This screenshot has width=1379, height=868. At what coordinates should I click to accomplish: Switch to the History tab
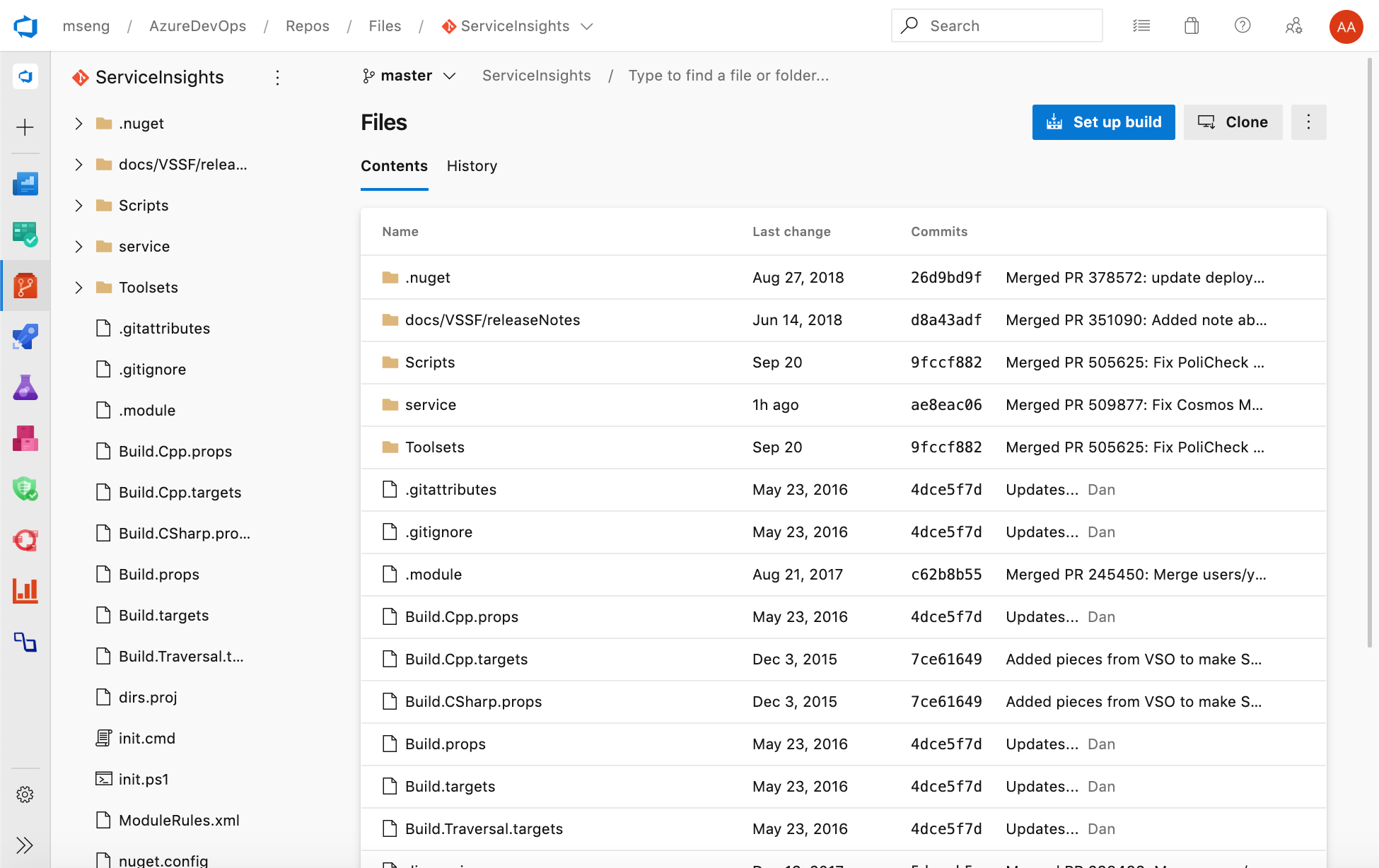click(472, 165)
